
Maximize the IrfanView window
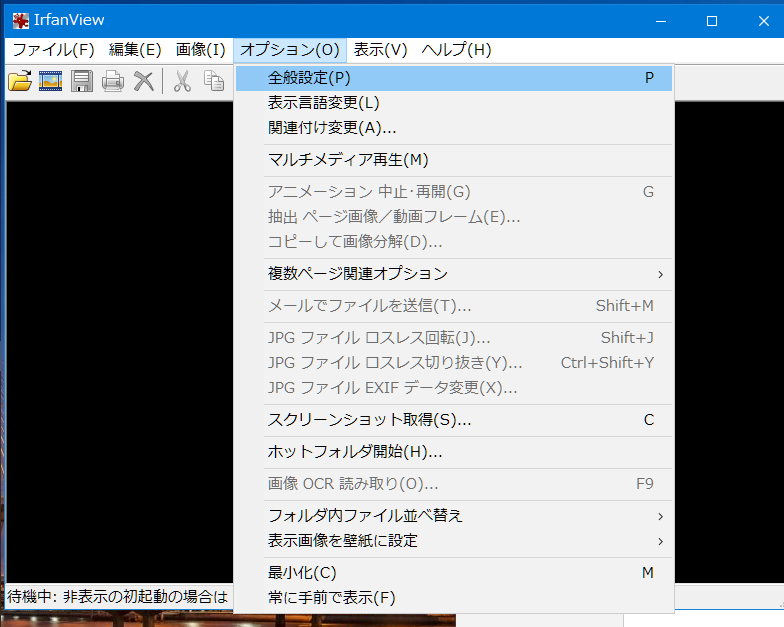pos(712,21)
